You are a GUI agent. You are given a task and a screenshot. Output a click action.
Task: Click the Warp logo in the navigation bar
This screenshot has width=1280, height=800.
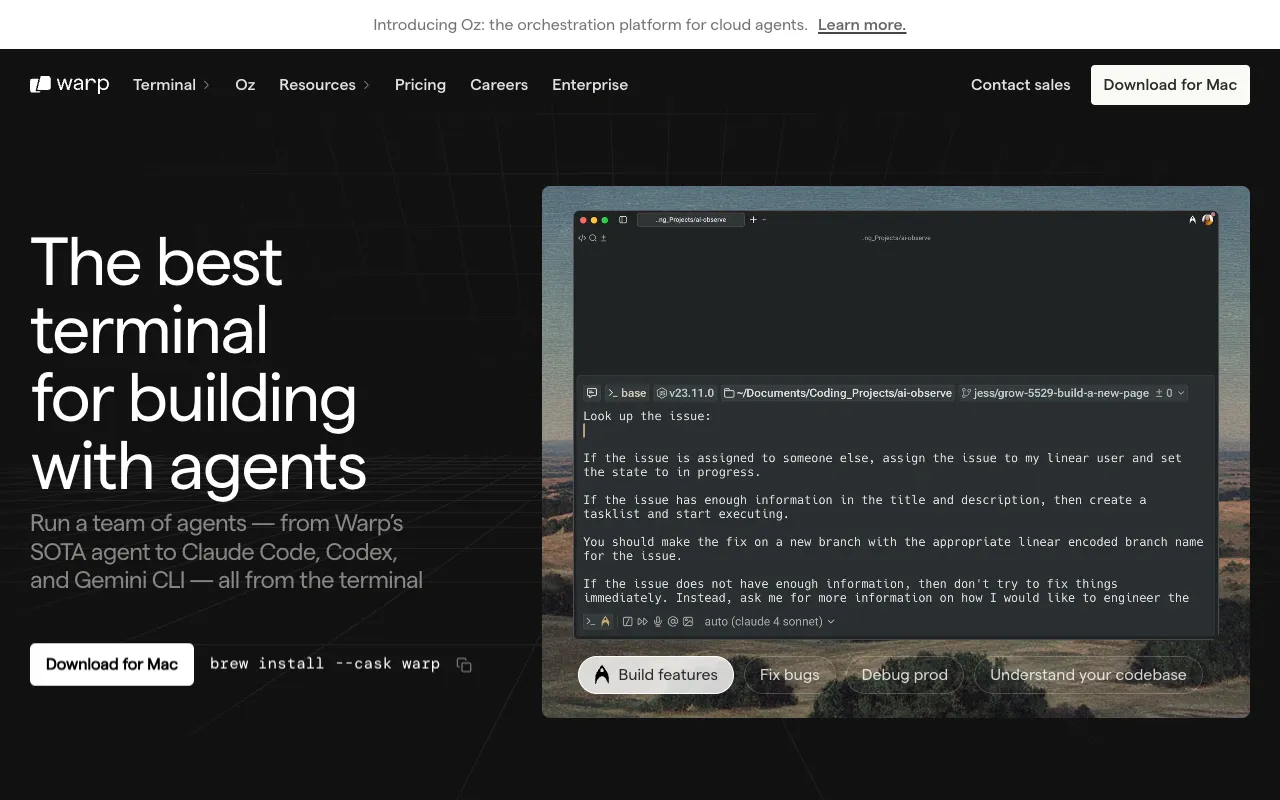pyautogui.click(x=68, y=85)
